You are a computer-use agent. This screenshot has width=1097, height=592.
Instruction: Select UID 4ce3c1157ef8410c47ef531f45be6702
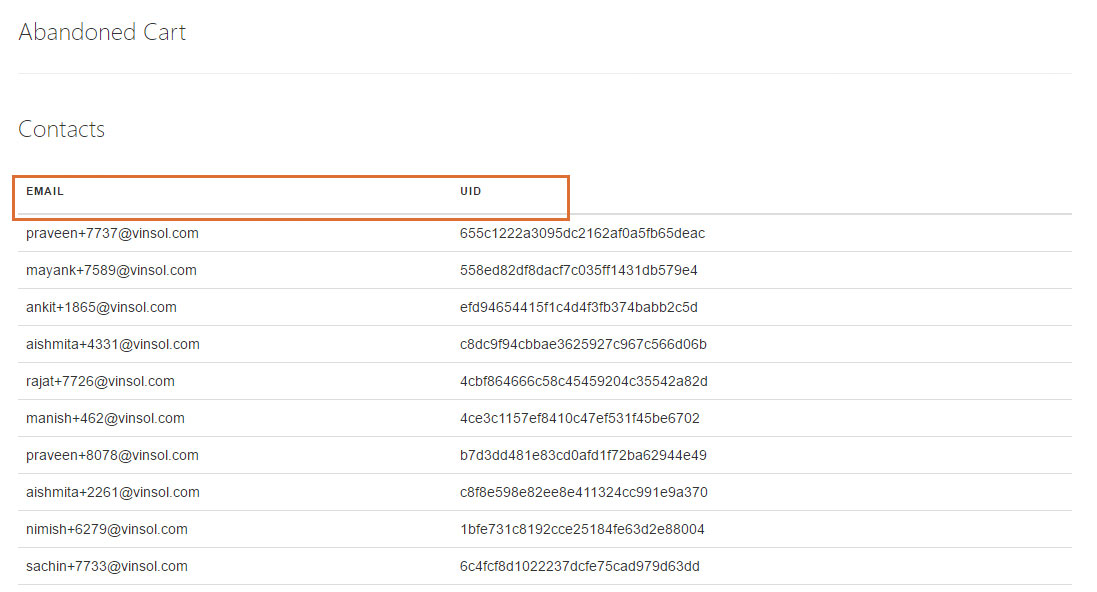point(580,418)
